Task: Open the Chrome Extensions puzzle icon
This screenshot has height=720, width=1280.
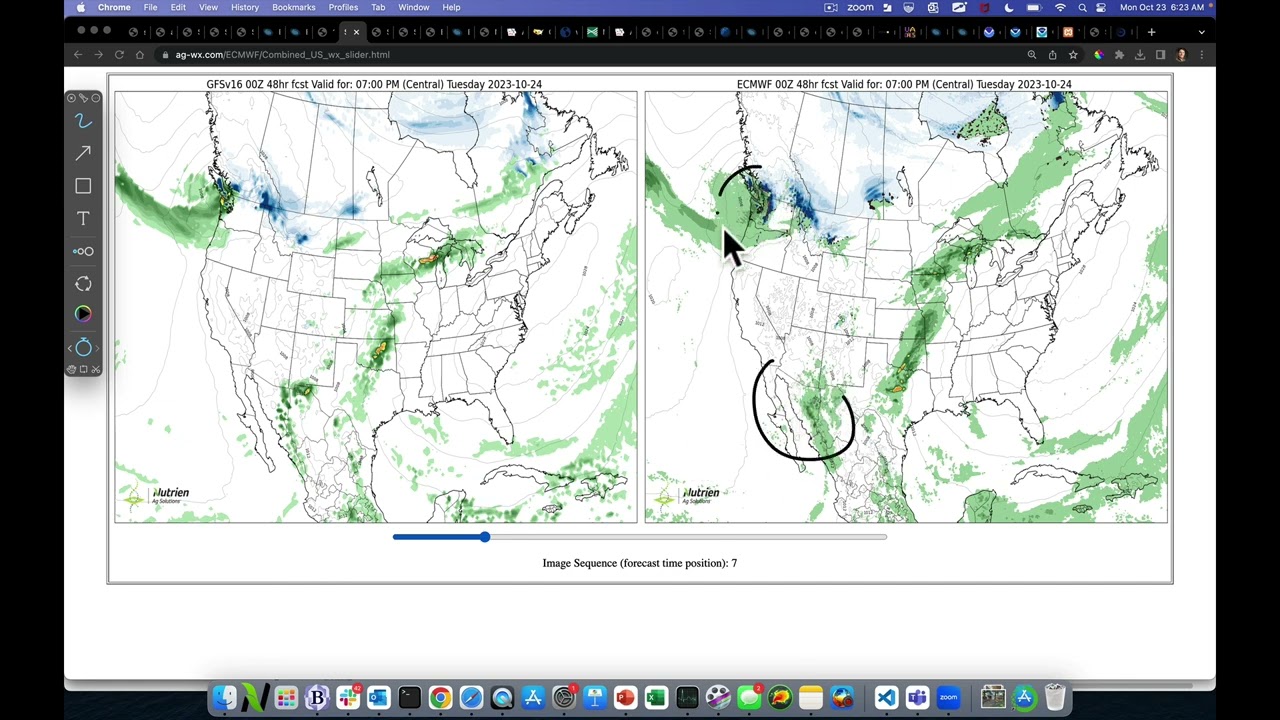Action: [1119, 55]
